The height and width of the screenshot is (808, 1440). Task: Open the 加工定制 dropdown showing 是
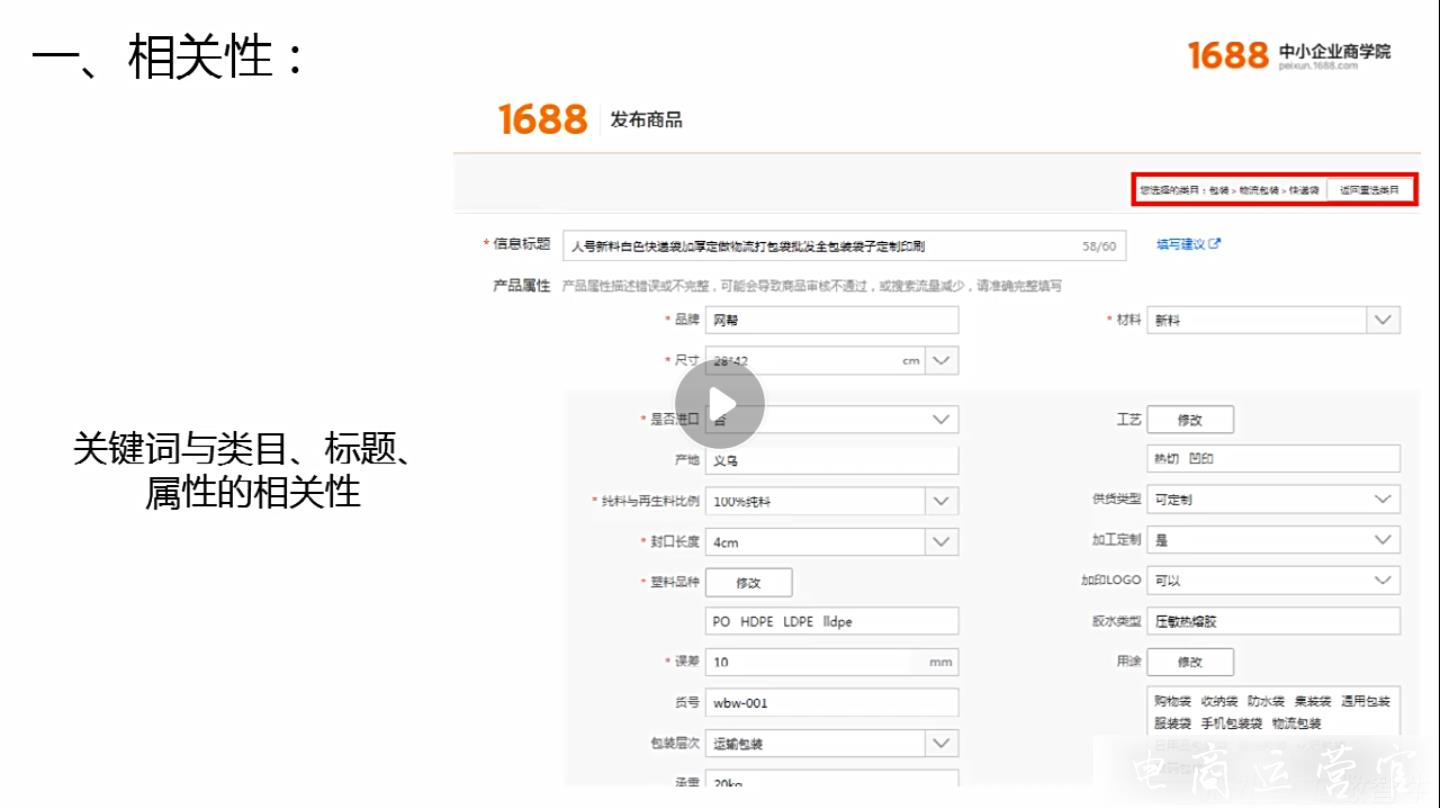[x=1273, y=540]
